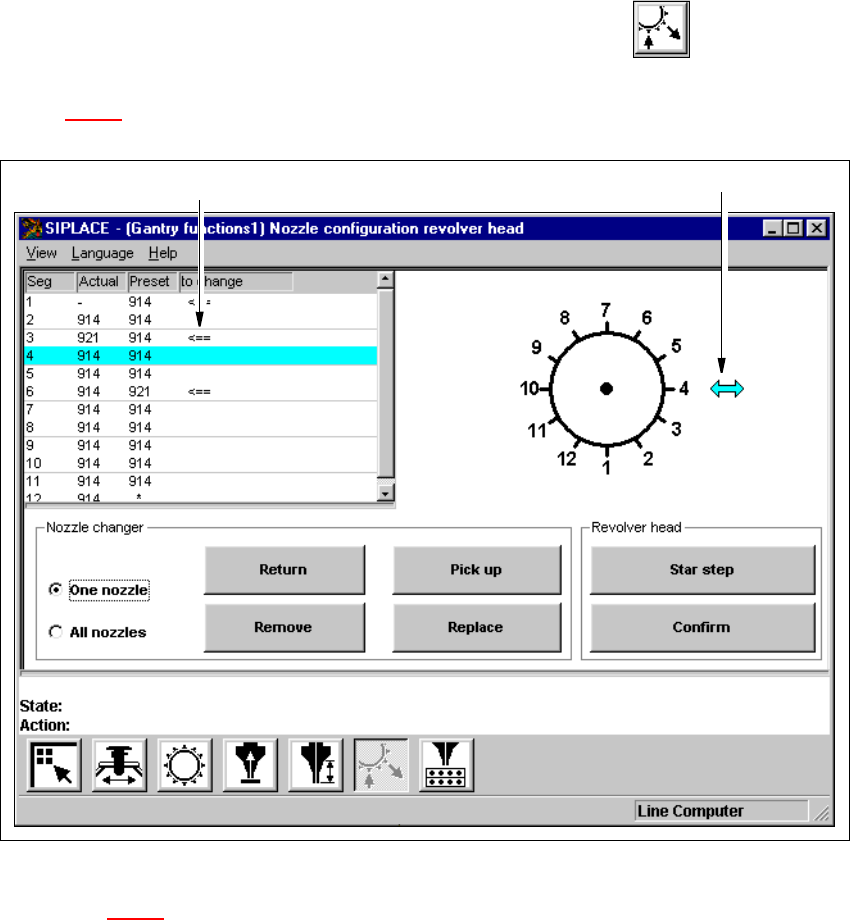Click the segment list scroll up arrow
Screen dimensions: 850x920
tap(385, 279)
